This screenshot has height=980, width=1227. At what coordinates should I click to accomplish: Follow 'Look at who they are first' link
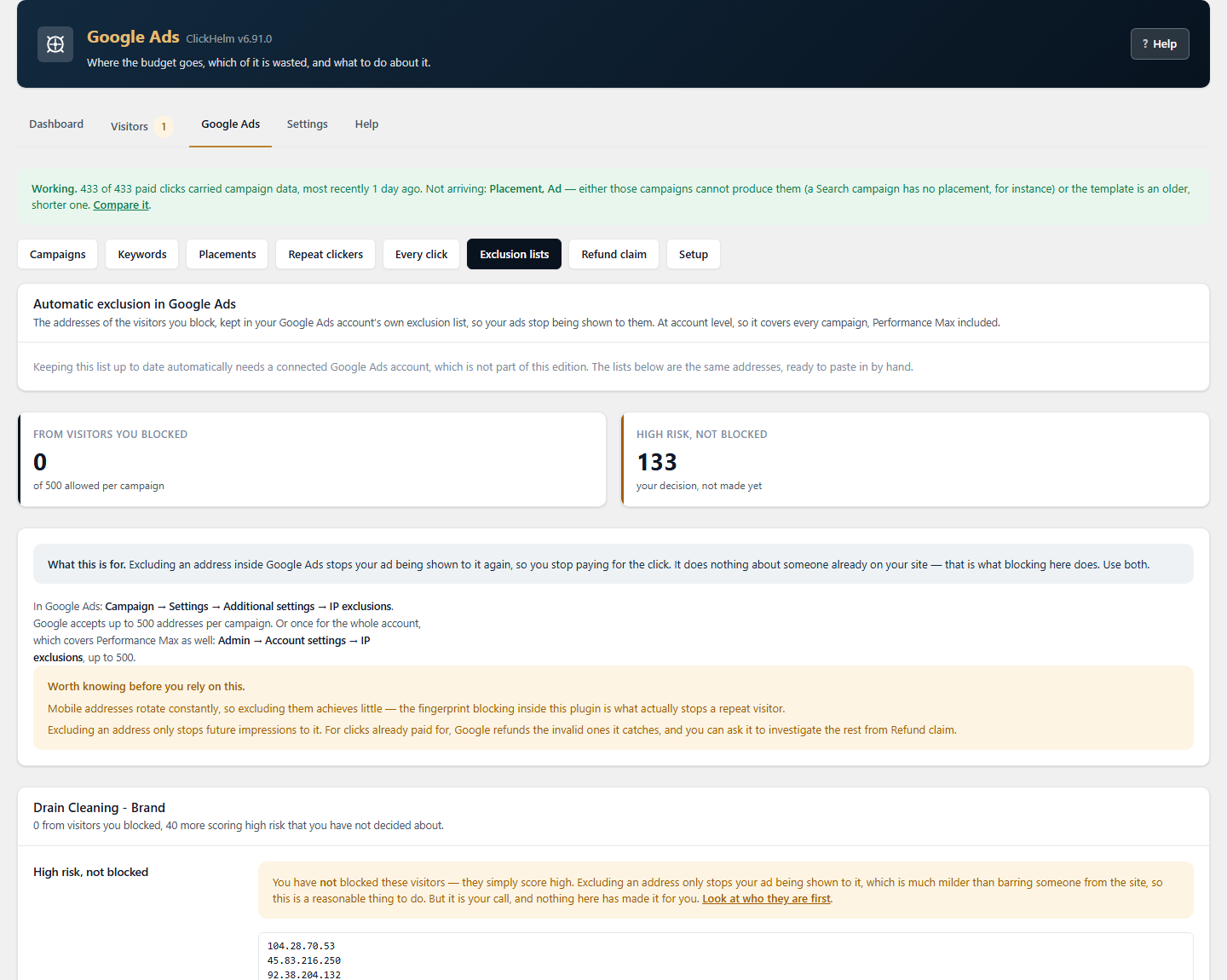[766, 899]
